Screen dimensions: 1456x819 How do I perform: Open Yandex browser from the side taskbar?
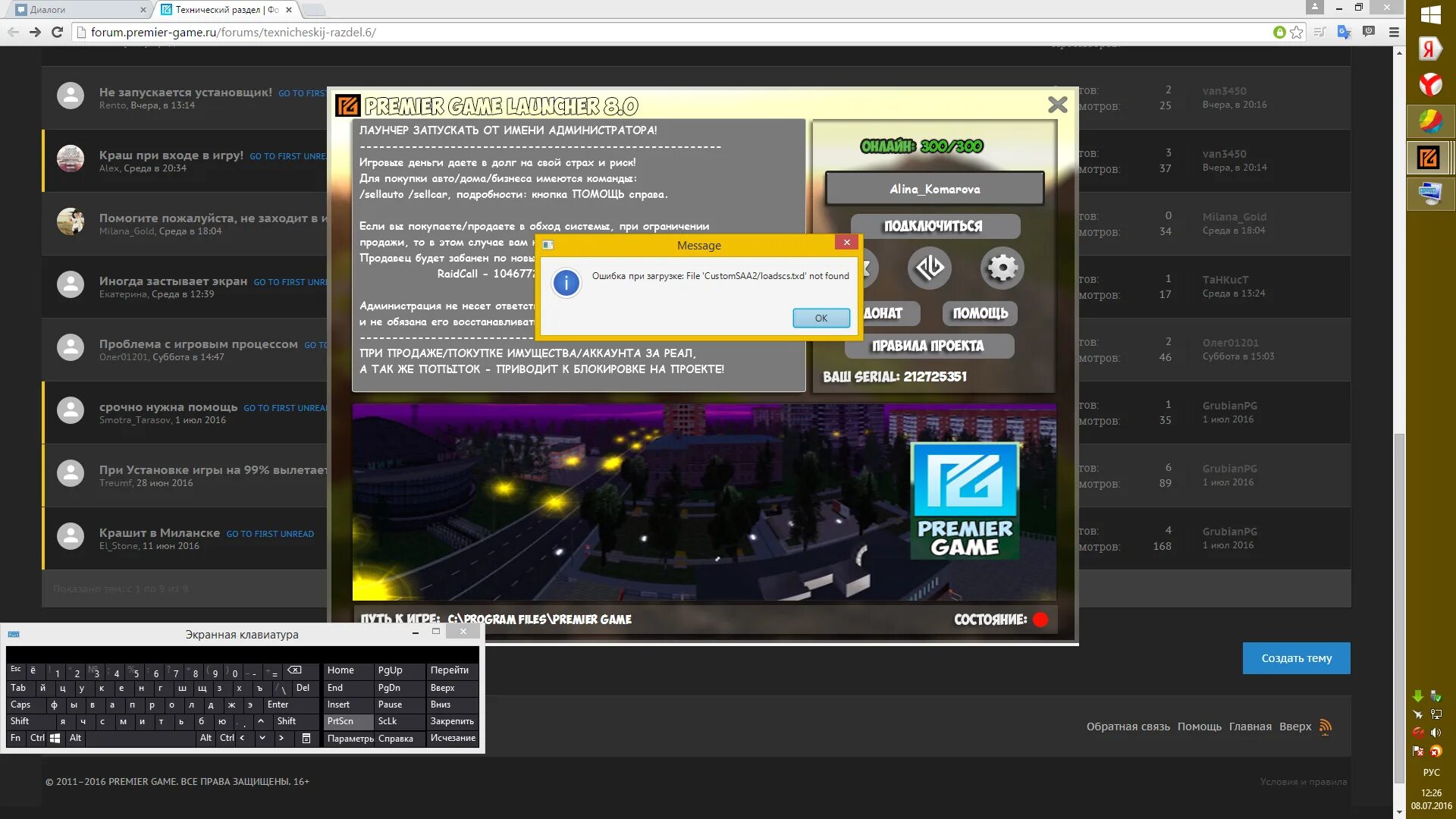[x=1430, y=84]
